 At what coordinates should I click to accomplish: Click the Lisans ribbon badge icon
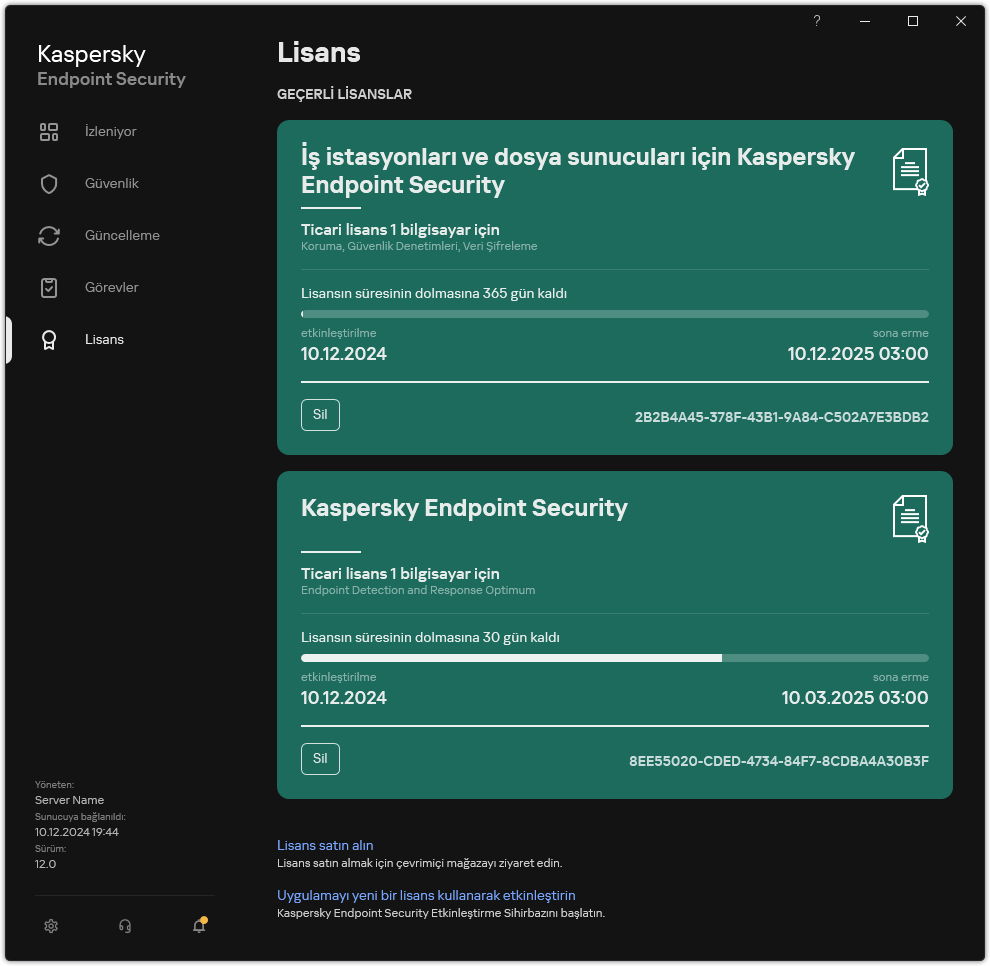[x=49, y=340]
